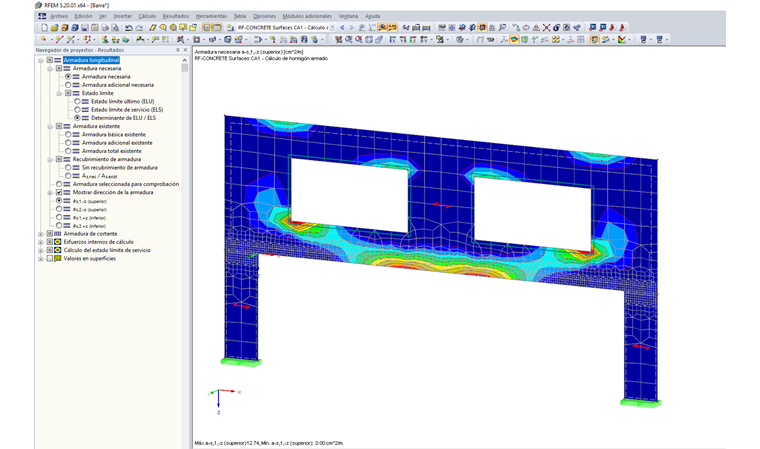Click the rainbow color scale icon
The image size is (760, 449).
coord(622,40)
